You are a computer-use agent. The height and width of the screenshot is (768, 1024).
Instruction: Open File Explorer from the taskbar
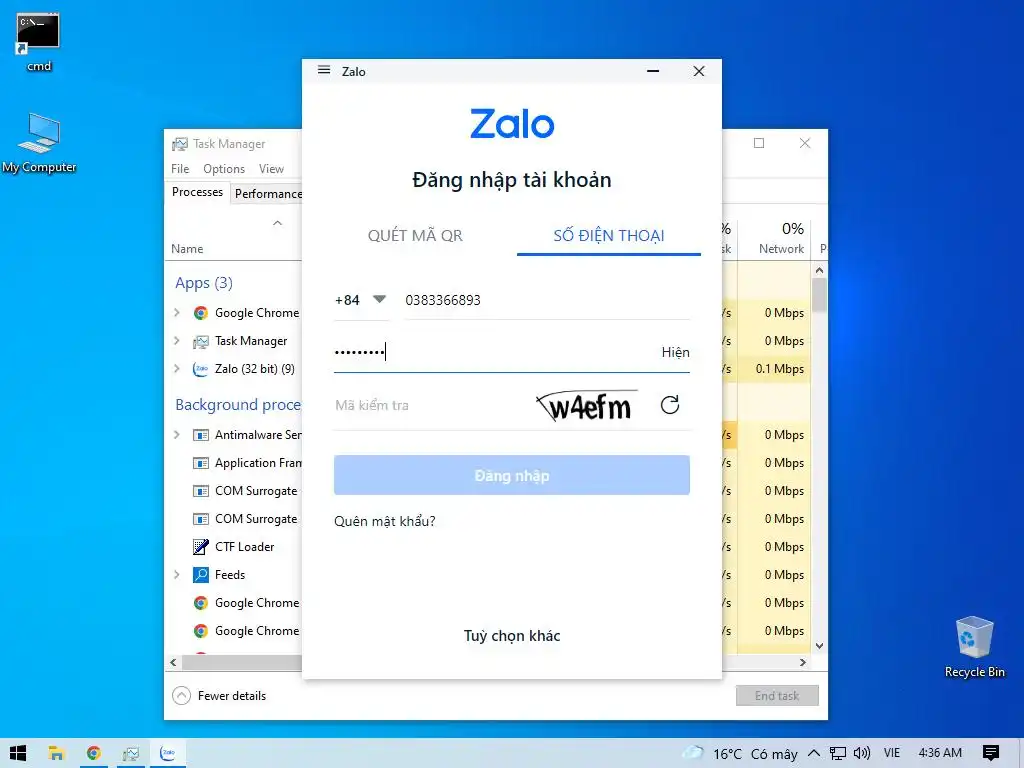56,753
